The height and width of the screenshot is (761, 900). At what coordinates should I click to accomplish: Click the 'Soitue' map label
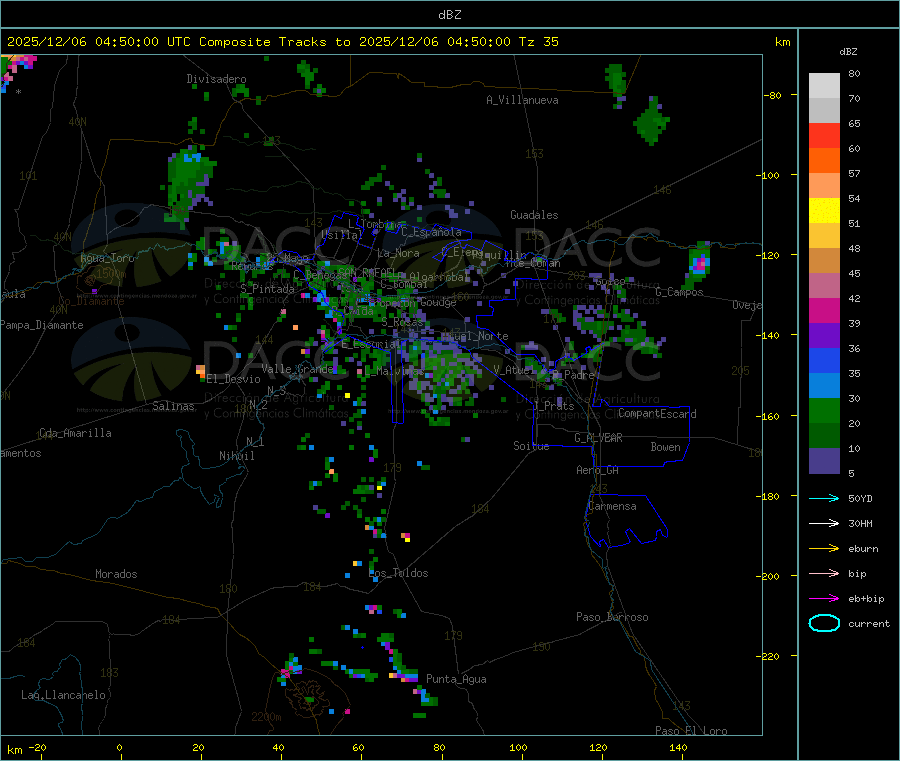click(x=531, y=446)
